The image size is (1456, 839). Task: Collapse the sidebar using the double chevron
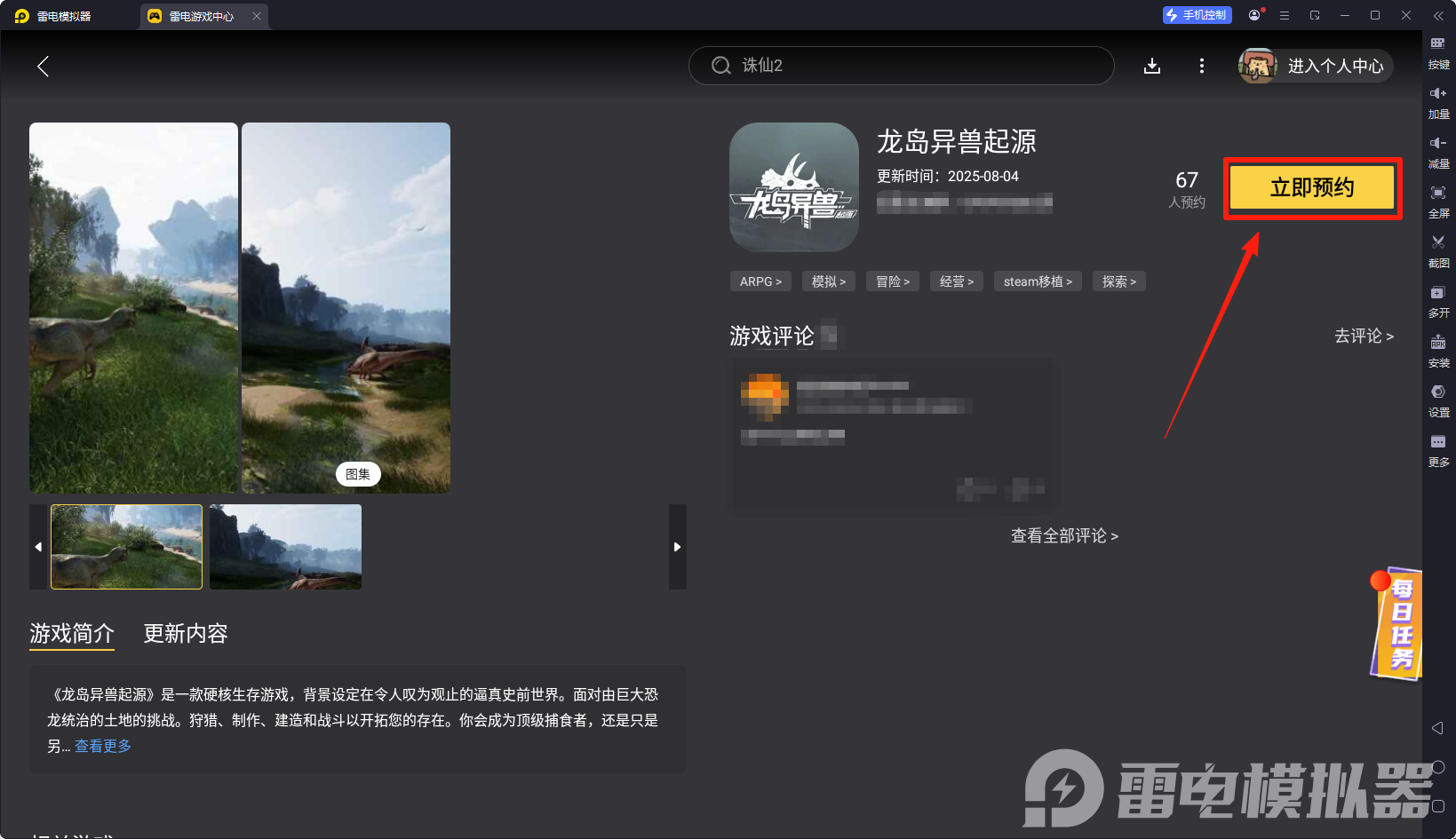(x=1439, y=14)
